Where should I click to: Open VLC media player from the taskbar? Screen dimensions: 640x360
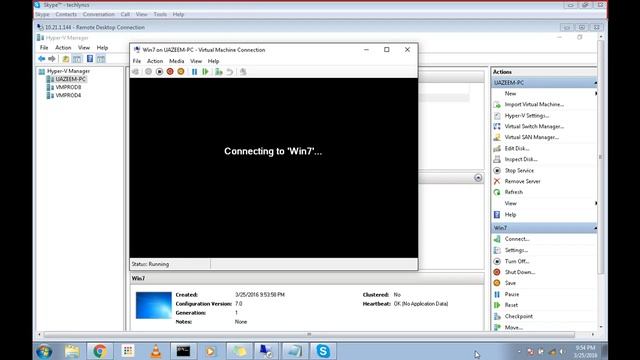point(156,351)
